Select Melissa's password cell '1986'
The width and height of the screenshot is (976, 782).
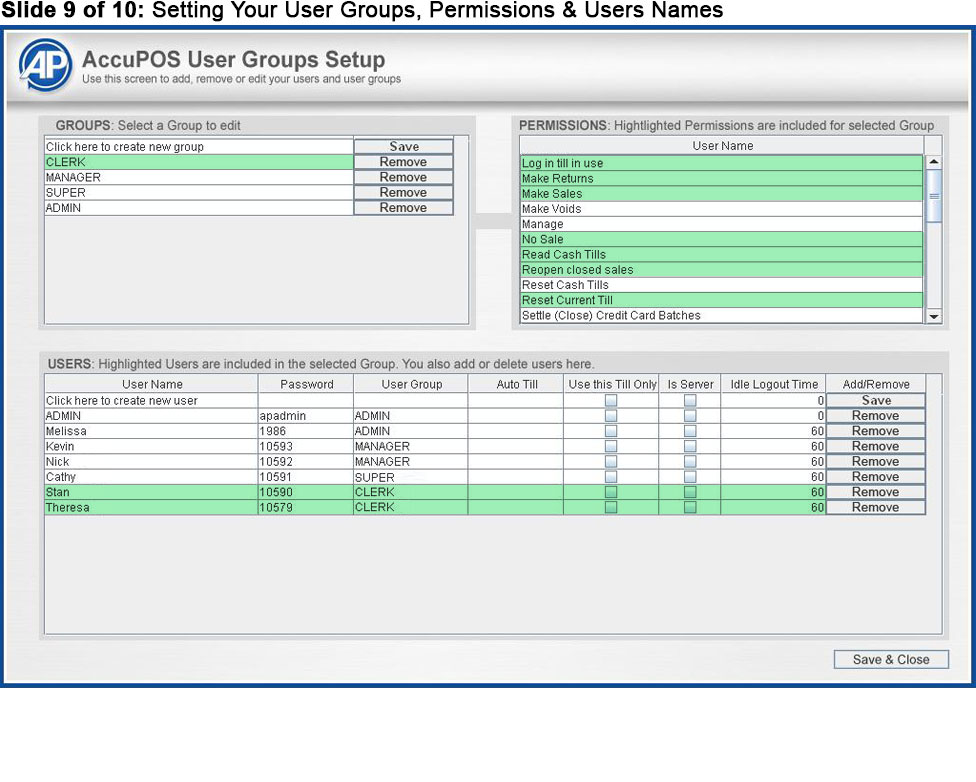tap(306, 431)
